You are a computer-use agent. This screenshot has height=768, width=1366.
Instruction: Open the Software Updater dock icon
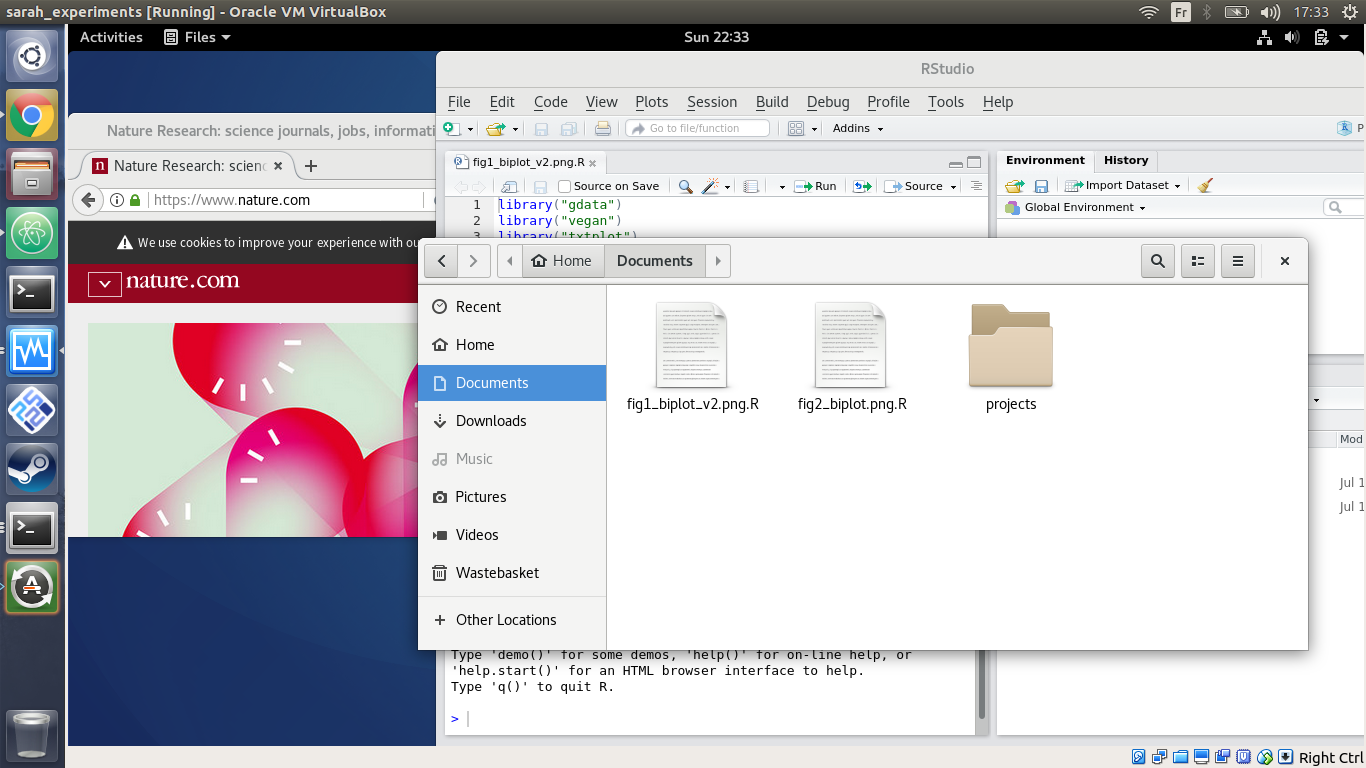pos(32,587)
